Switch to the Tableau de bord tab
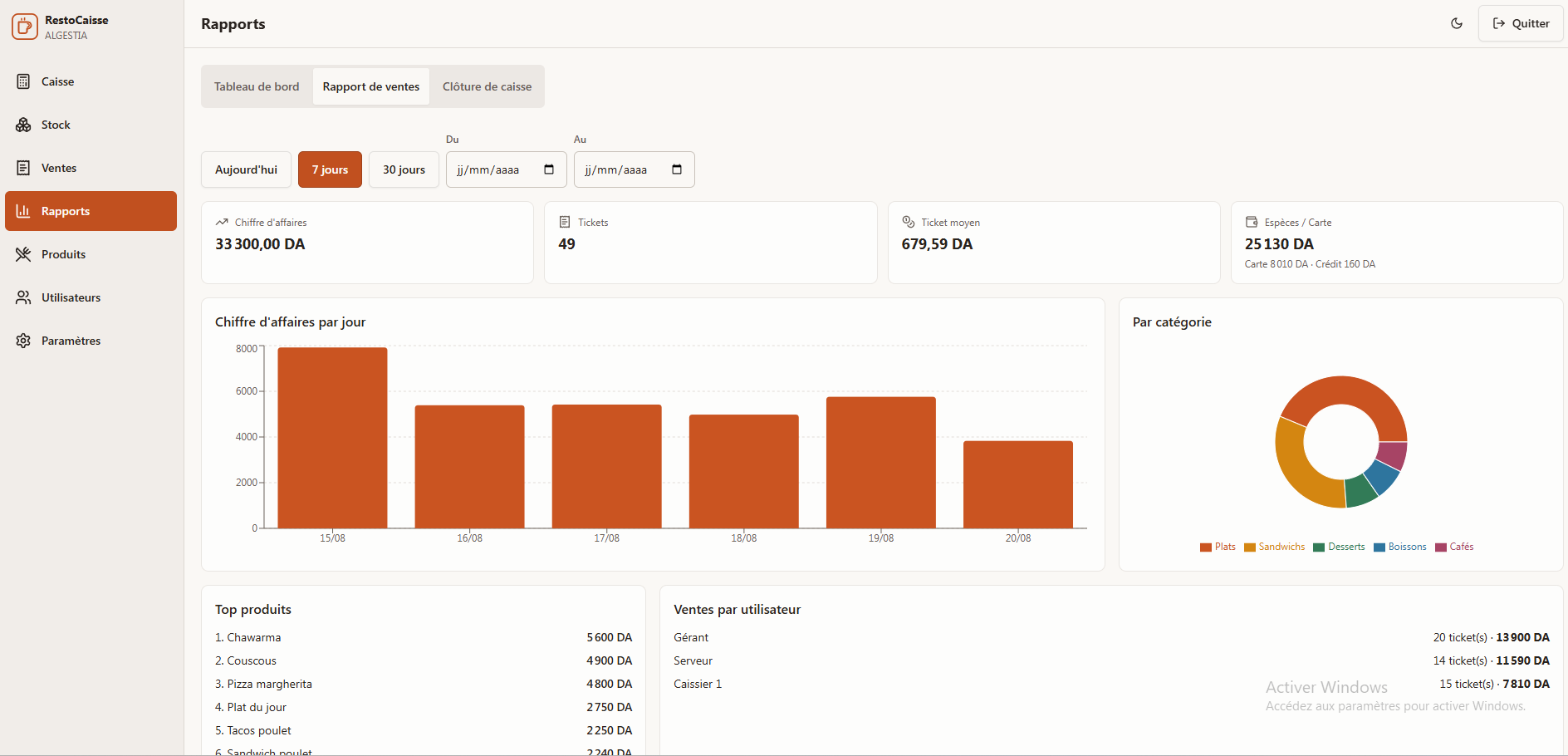The width and height of the screenshot is (1568, 756). point(257,86)
